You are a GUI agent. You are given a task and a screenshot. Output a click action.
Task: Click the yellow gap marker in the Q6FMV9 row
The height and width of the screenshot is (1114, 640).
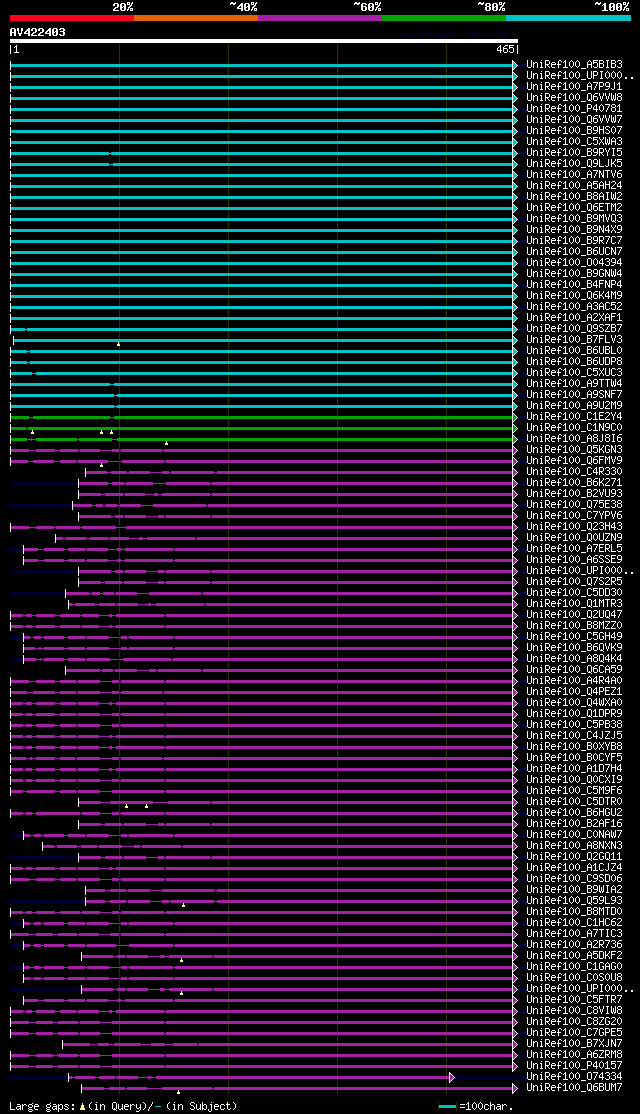[102, 465]
